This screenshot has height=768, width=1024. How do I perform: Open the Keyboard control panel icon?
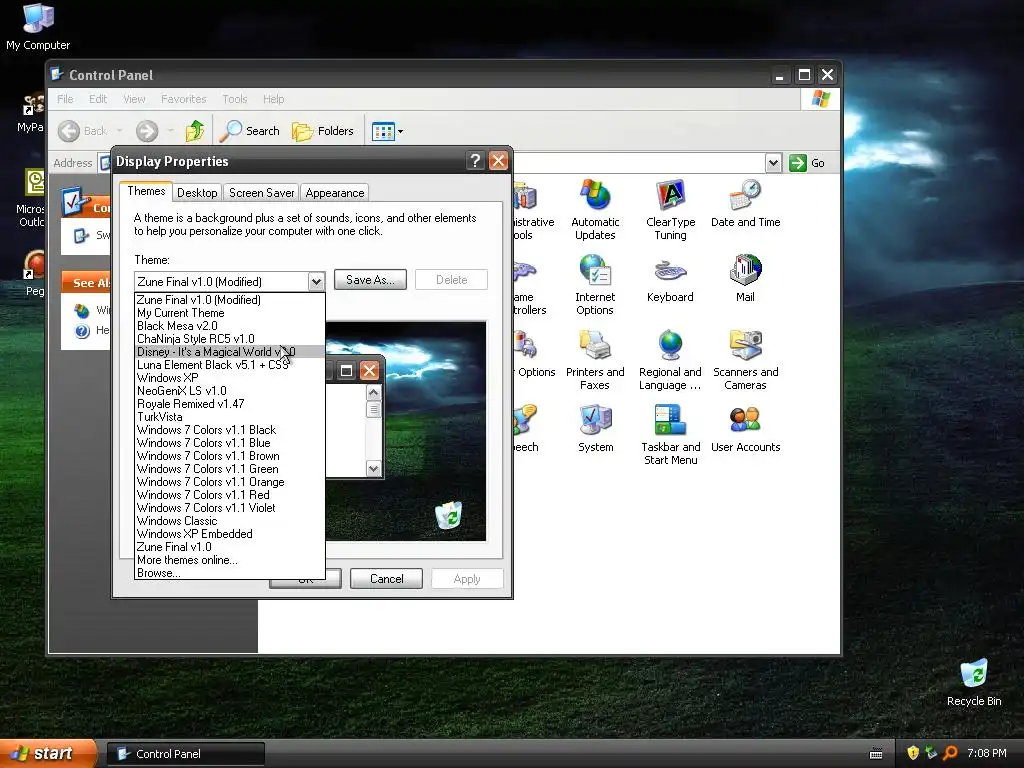tap(670, 279)
